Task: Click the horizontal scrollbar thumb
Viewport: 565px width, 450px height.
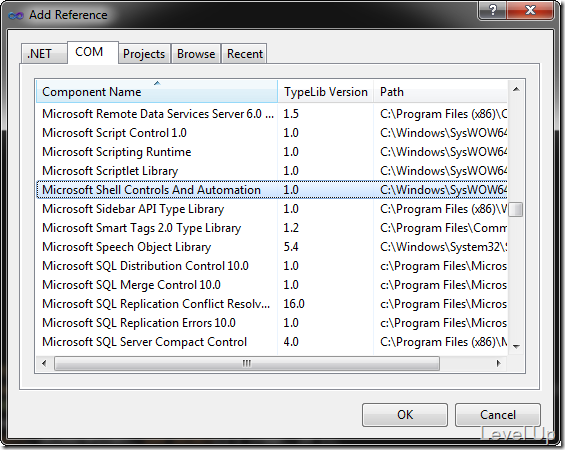Action: [247, 363]
